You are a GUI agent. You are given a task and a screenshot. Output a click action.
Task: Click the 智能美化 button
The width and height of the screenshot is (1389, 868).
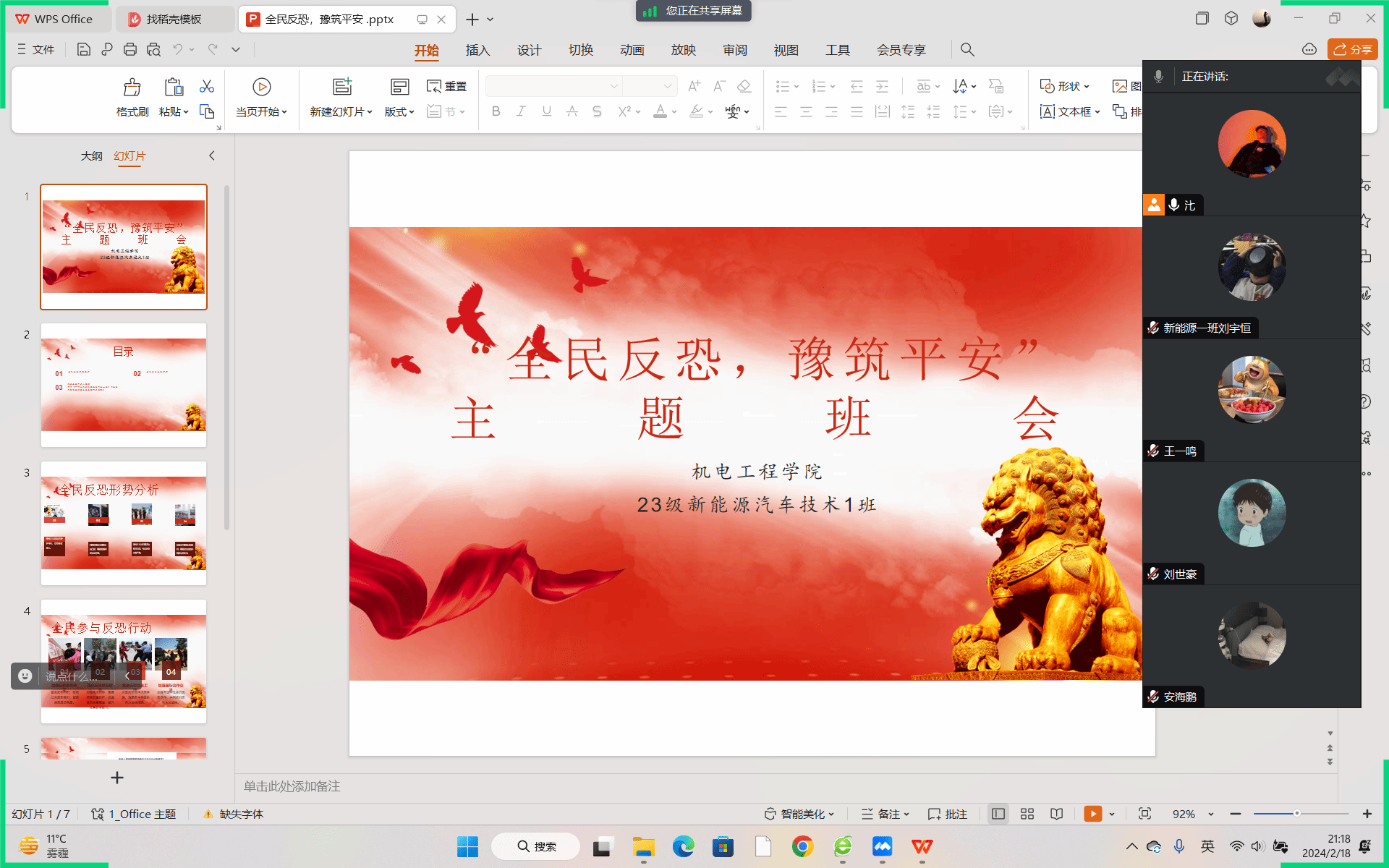coord(800,814)
